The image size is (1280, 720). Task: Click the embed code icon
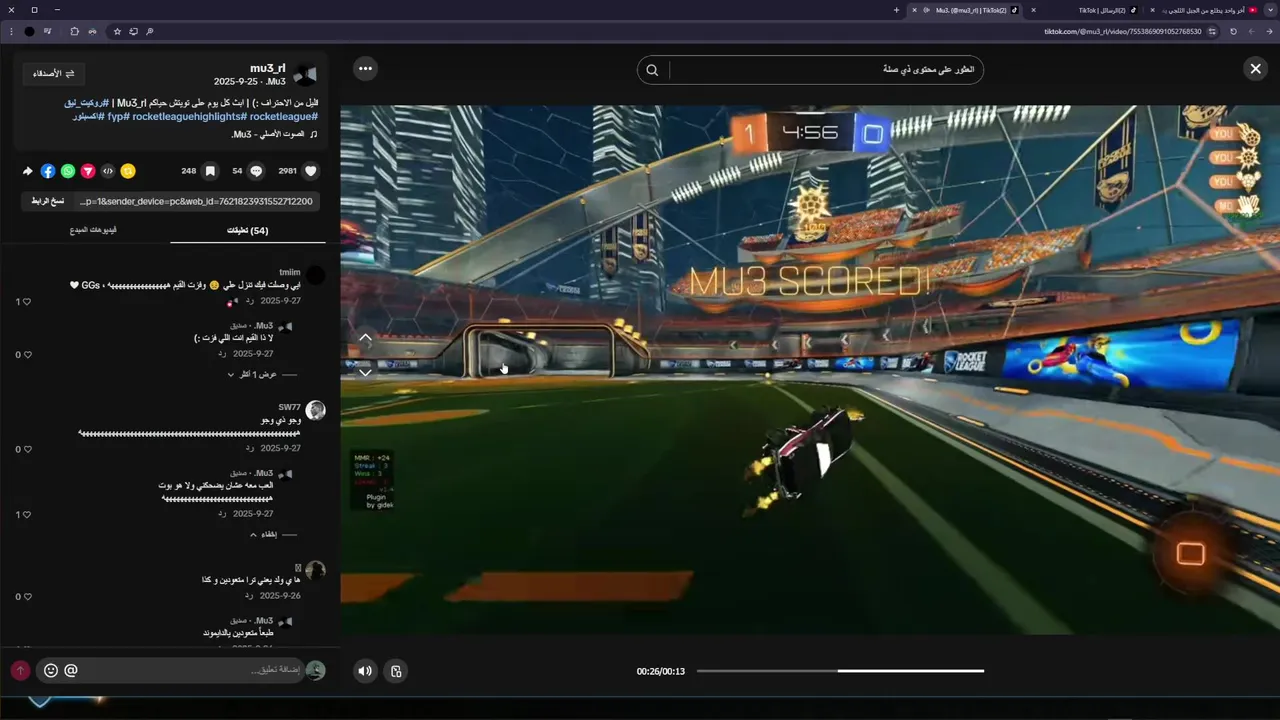108,171
